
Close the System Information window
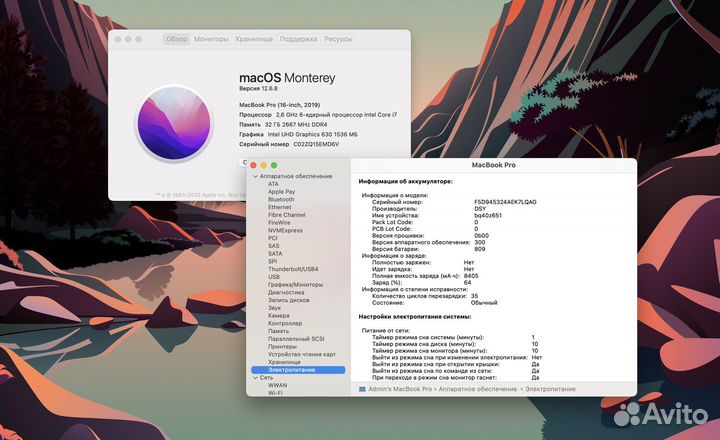click(253, 165)
